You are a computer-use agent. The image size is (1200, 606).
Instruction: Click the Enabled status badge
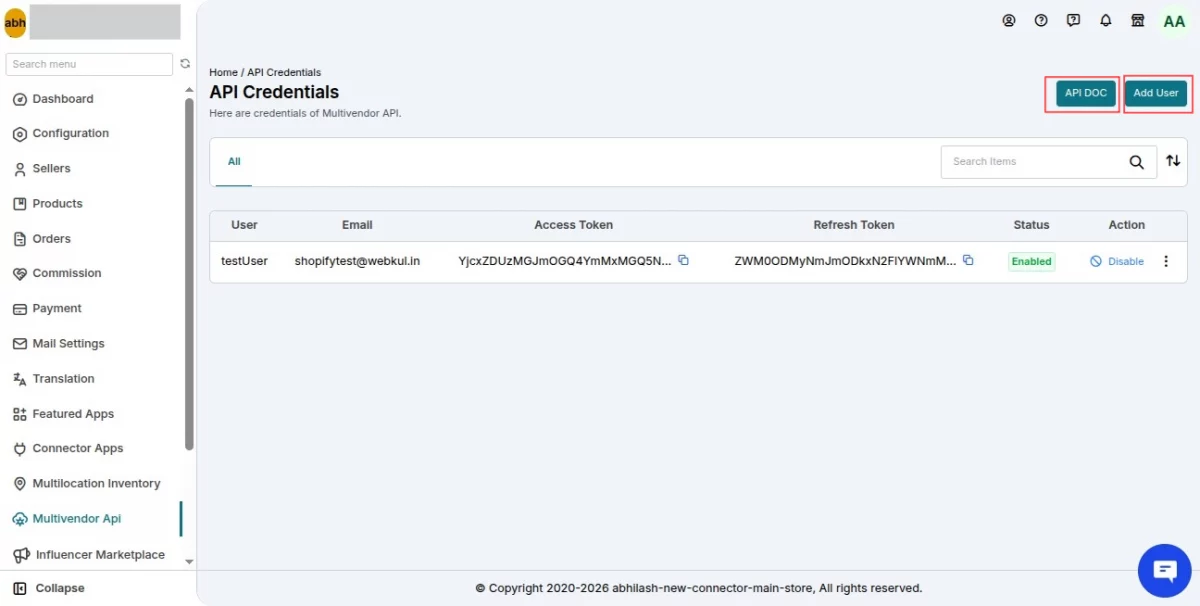(1031, 261)
